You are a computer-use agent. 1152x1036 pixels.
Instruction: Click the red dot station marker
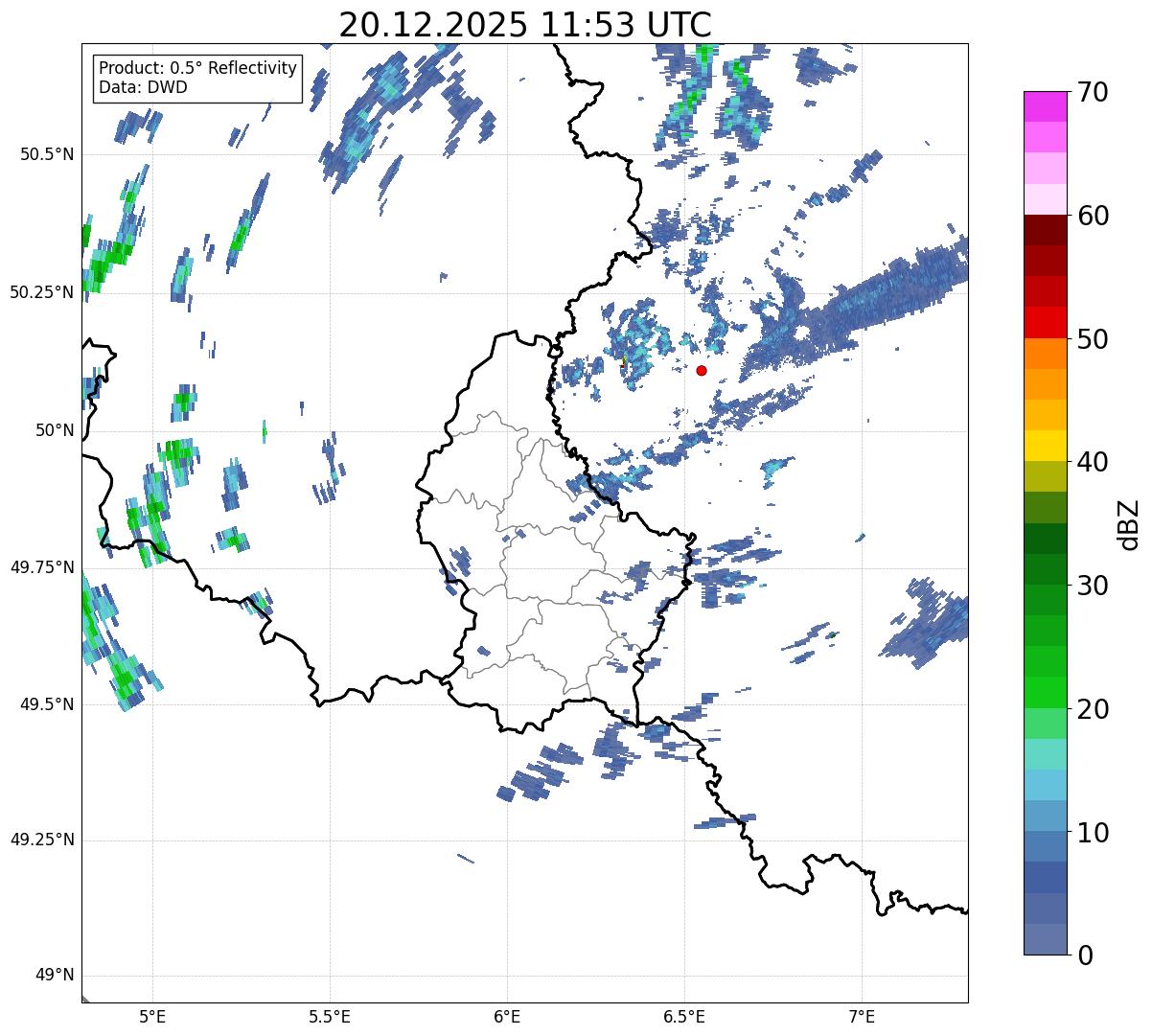[702, 370]
